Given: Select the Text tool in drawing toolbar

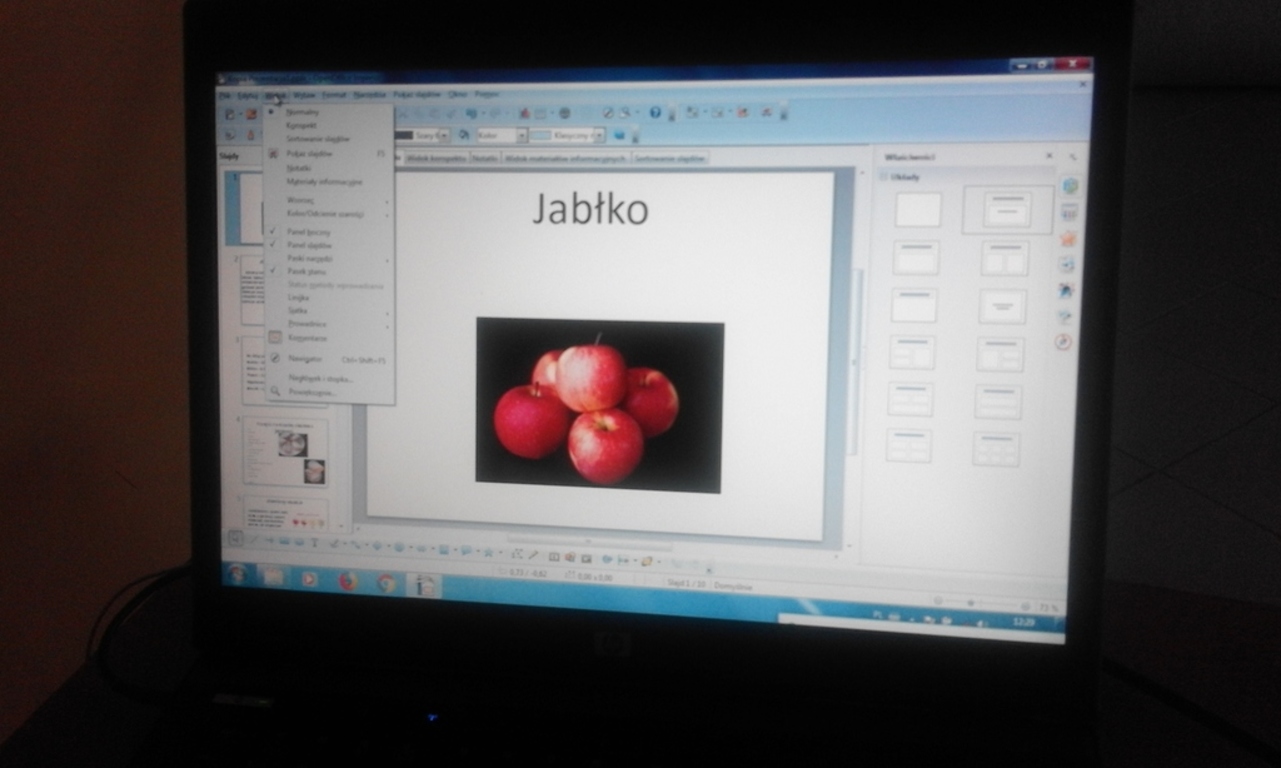Looking at the screenshot, I should 315,543.
